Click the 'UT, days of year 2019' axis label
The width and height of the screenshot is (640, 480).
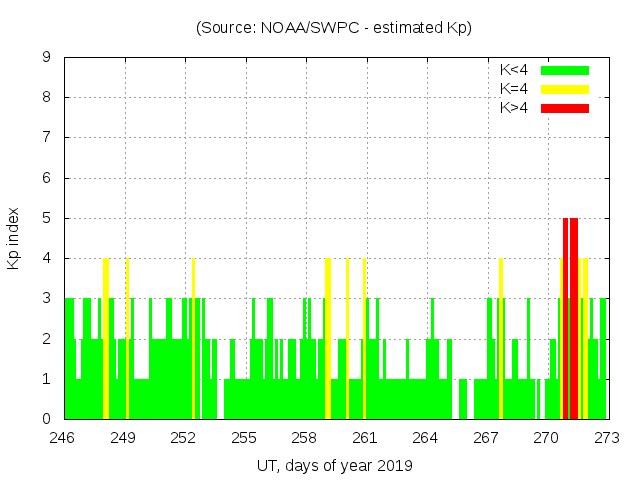[334, 466]
